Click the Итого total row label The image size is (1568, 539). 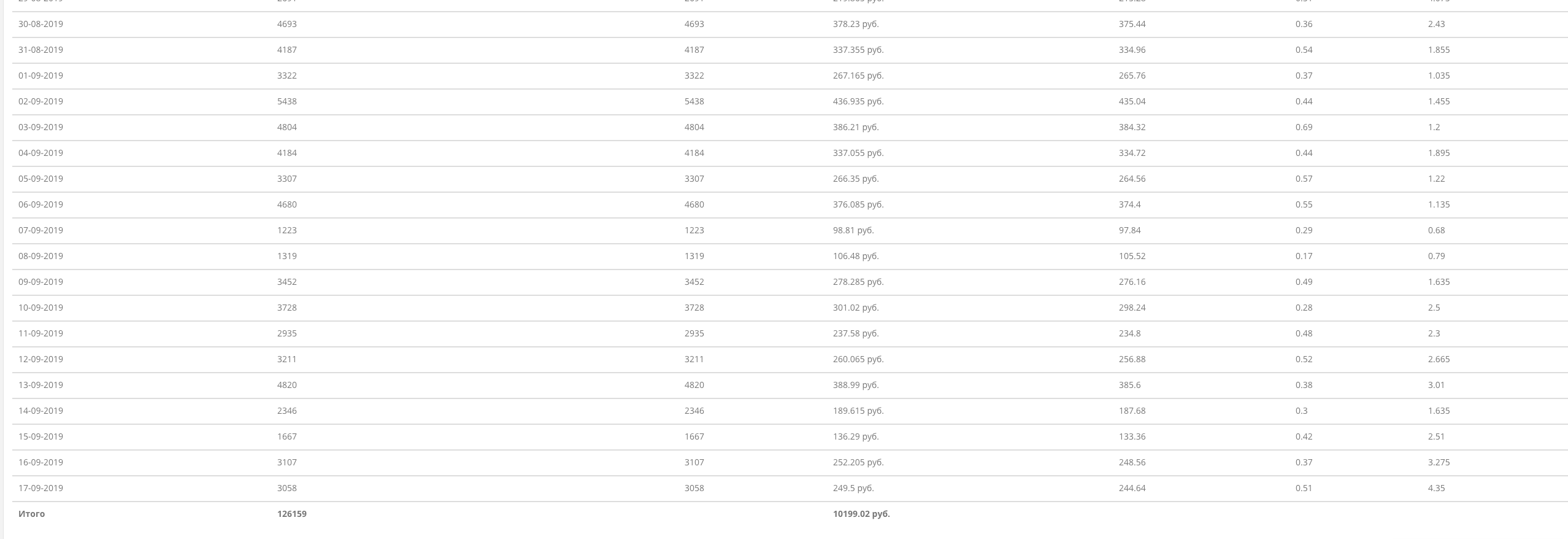(x=31, y=514)
